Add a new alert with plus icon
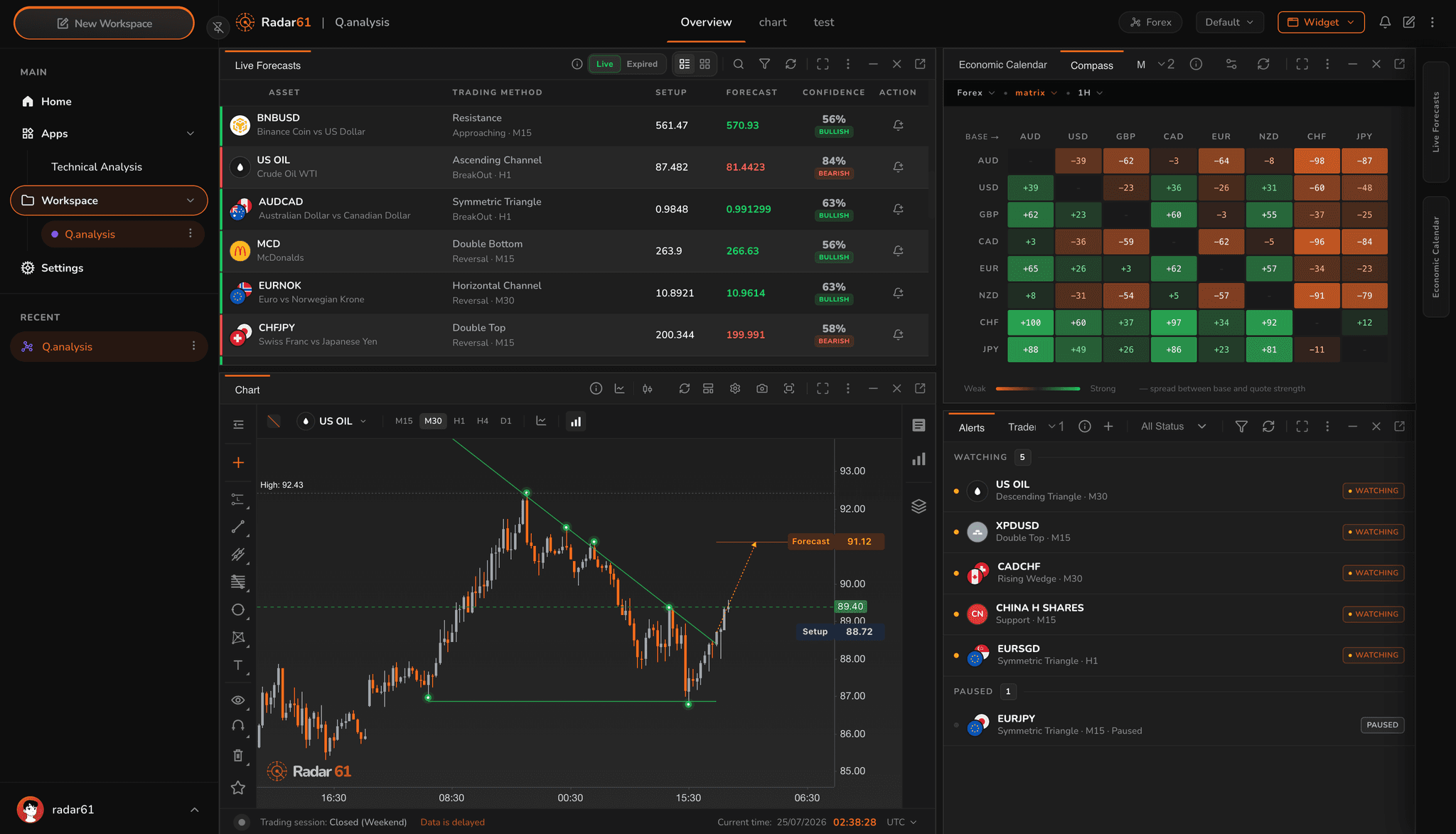 [1108, 427]
